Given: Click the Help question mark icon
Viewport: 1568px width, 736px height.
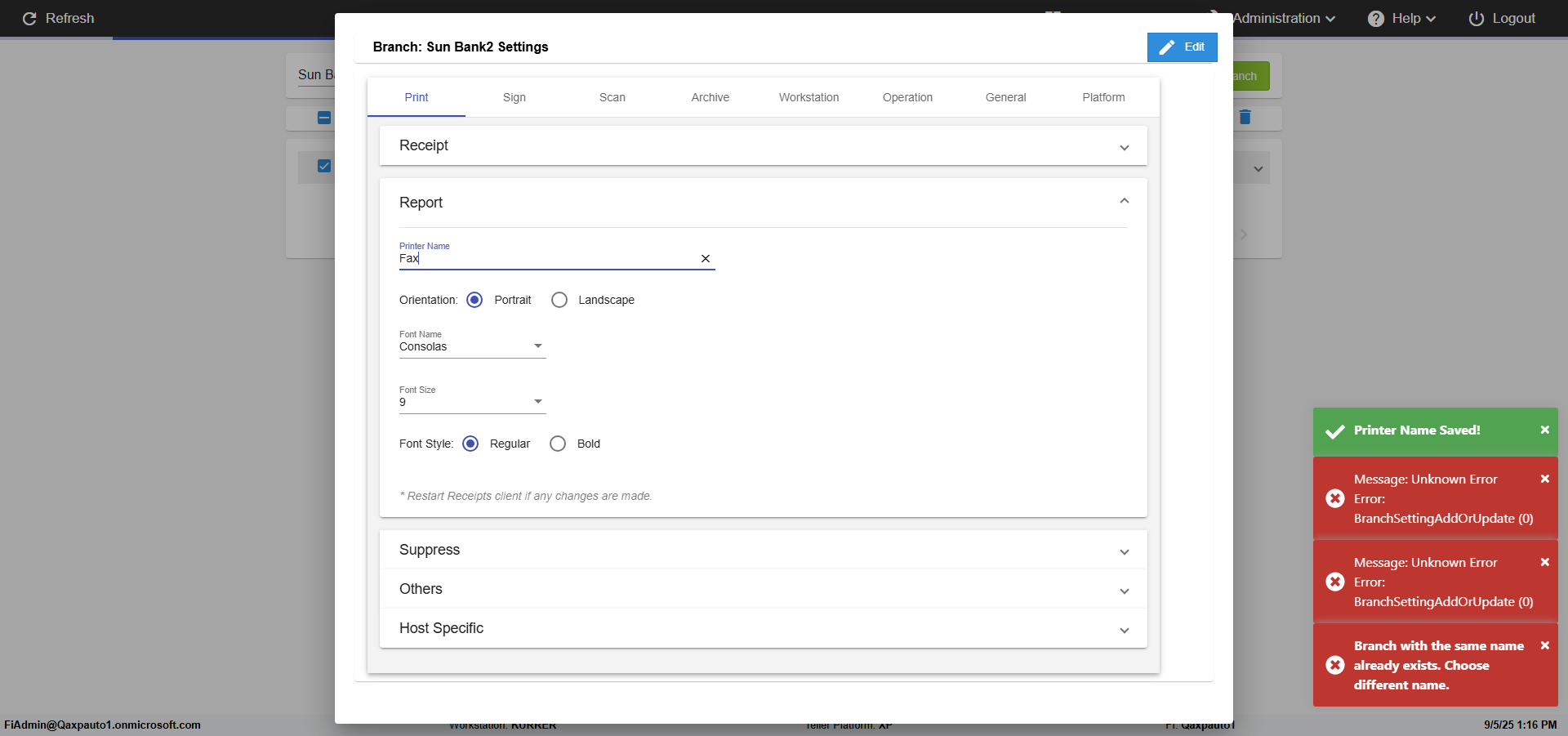Looking at the screenshot, I should coord(1376,19).
